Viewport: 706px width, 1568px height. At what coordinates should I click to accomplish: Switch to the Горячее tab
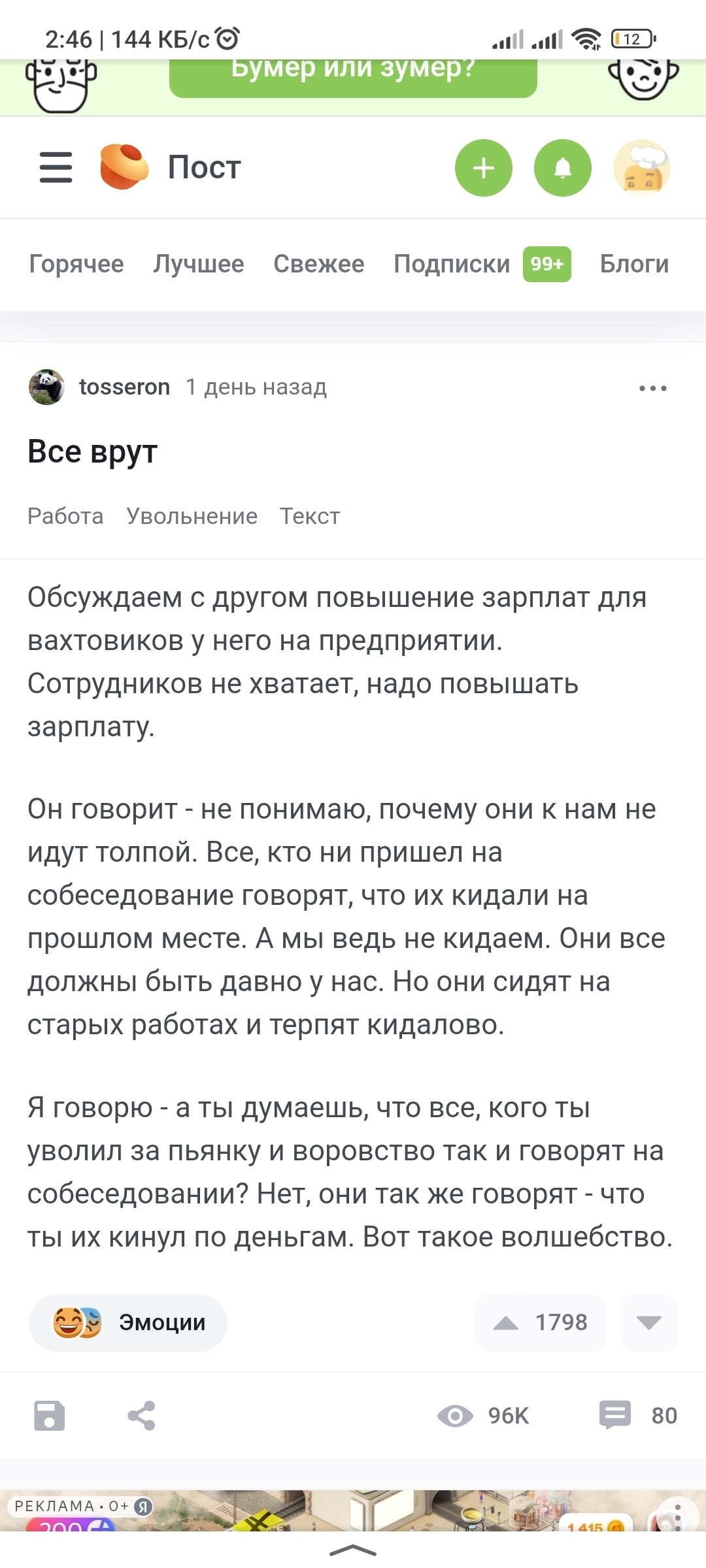coord(76,264)
